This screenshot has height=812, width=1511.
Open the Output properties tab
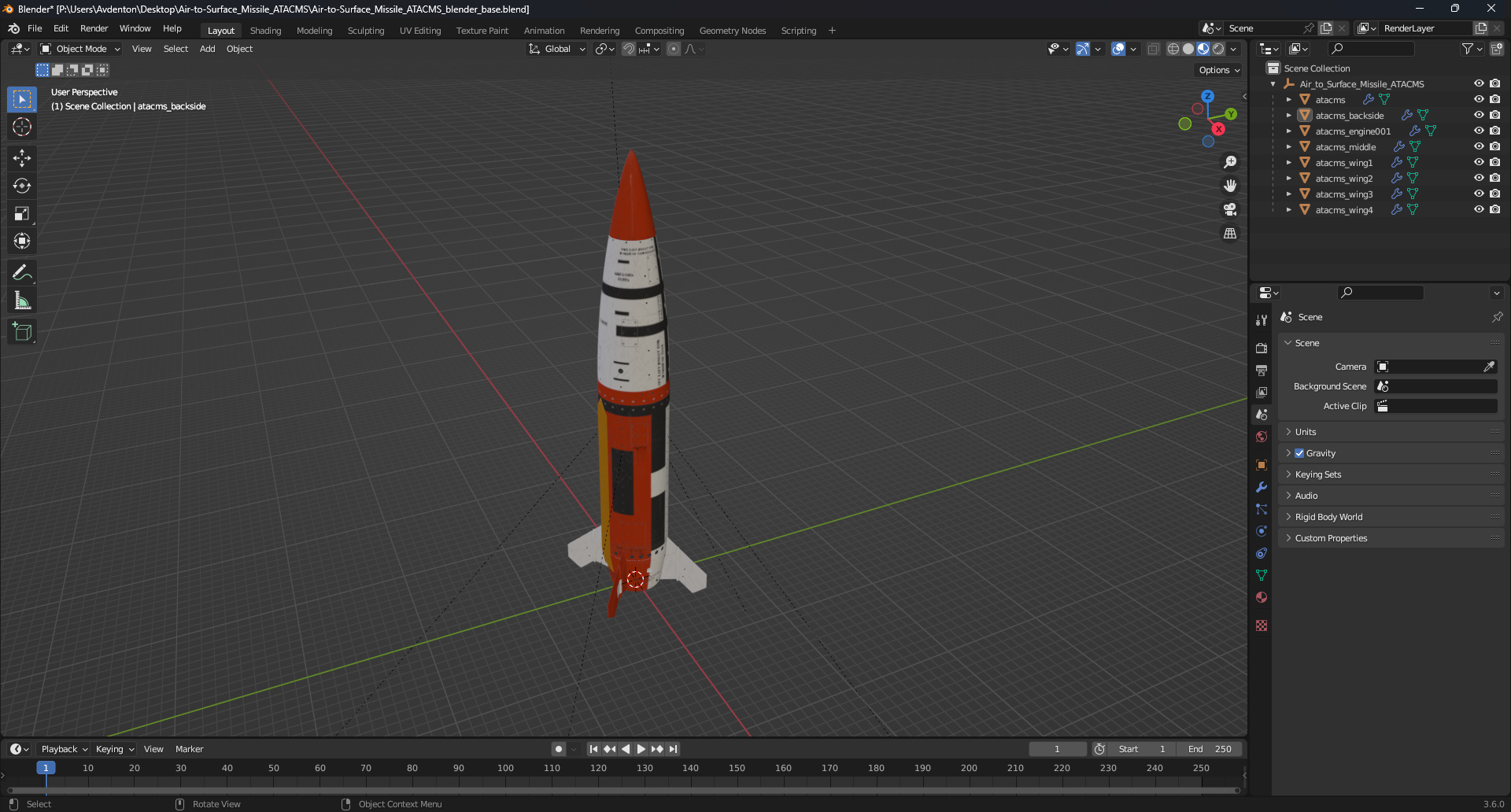tap(1262, 370)
